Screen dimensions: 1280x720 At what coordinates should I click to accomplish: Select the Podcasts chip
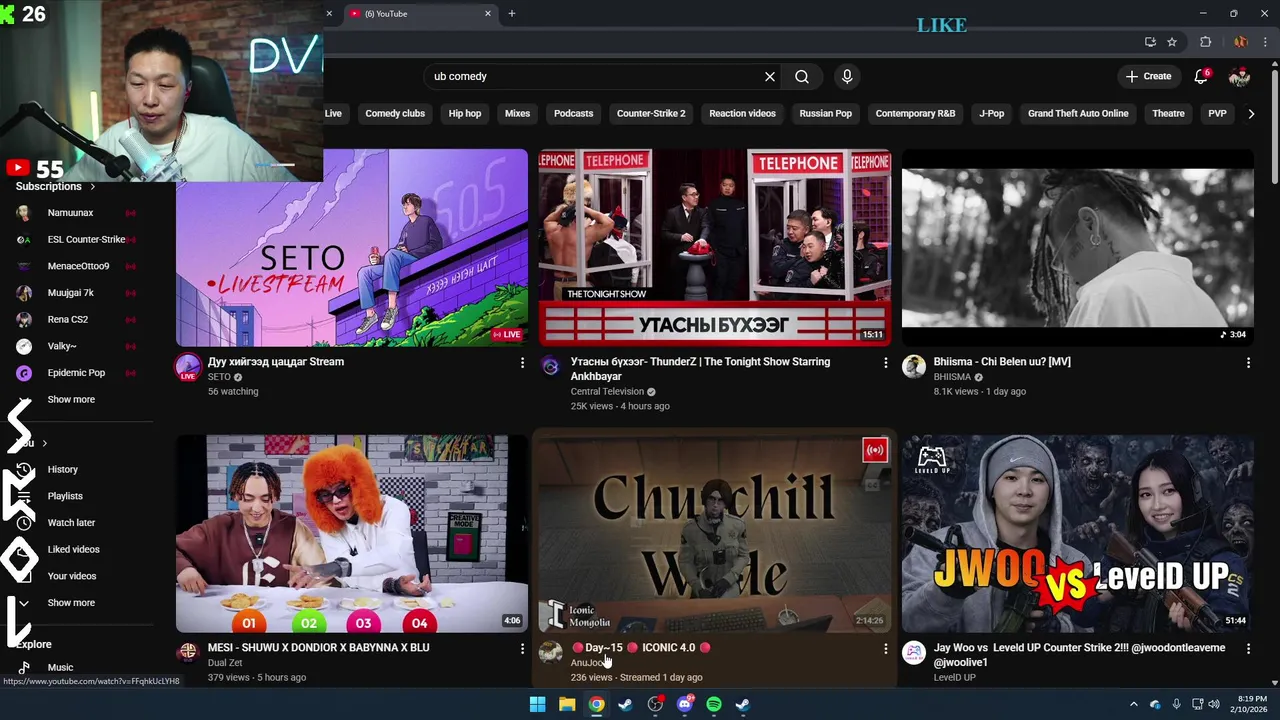click(573, 114)
